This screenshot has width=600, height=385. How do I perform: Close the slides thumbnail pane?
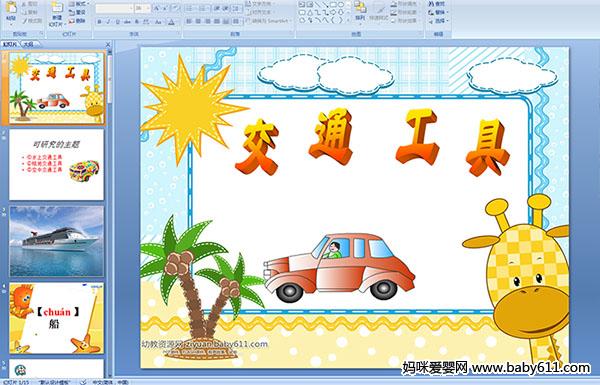[108, 44]
